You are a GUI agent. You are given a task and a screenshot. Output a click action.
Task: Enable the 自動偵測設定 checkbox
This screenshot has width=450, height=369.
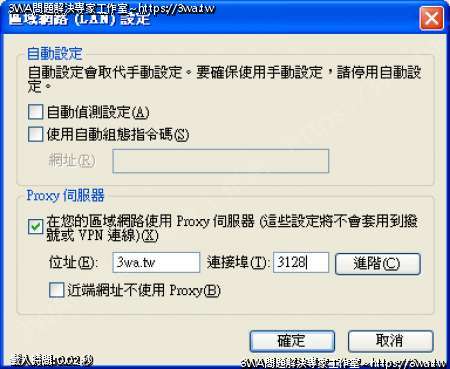[36, 112]
